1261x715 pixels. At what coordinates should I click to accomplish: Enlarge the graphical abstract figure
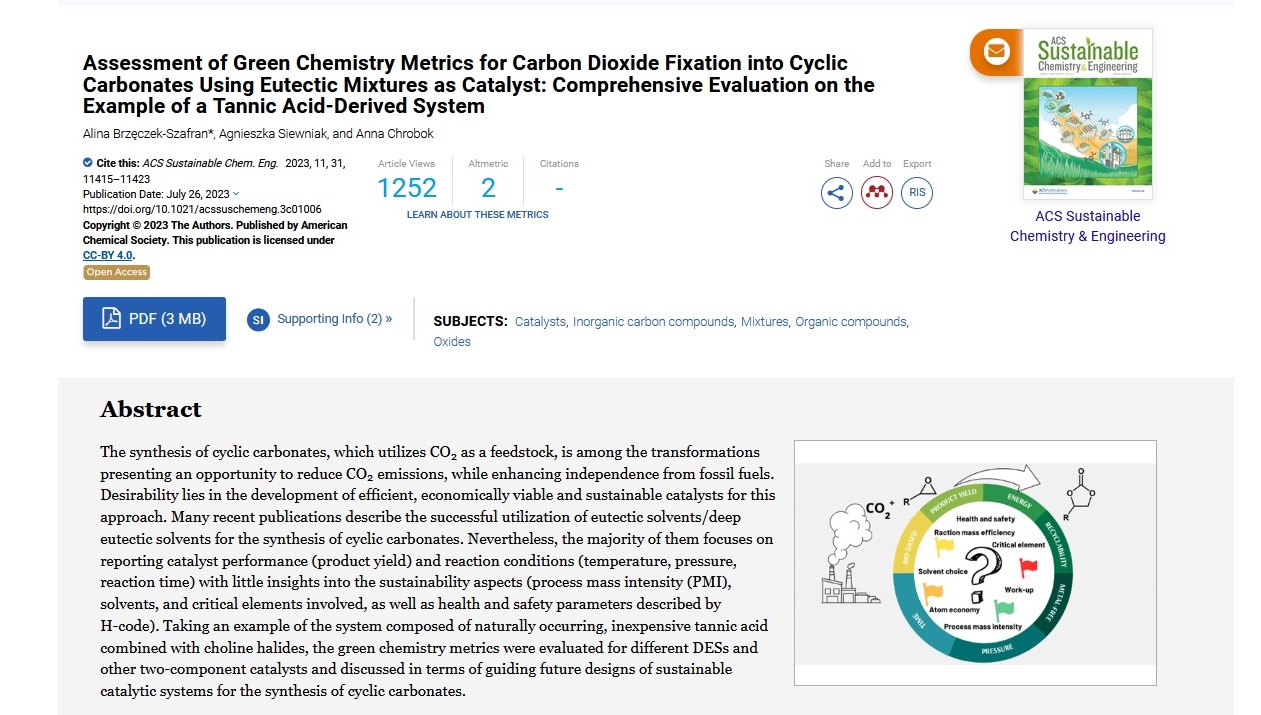(975, 563)
